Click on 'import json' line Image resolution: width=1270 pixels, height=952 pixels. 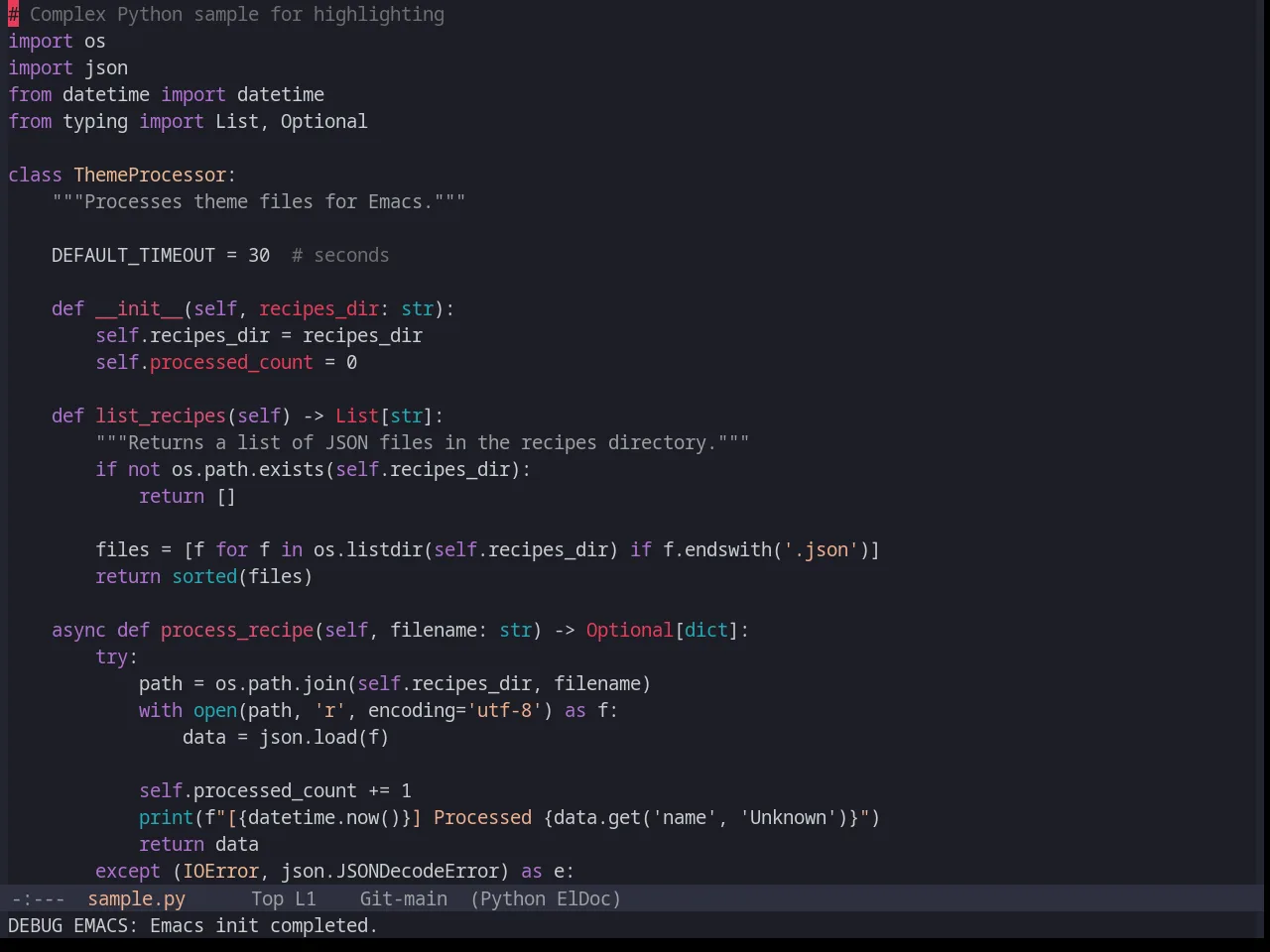(x=67, y=67)
